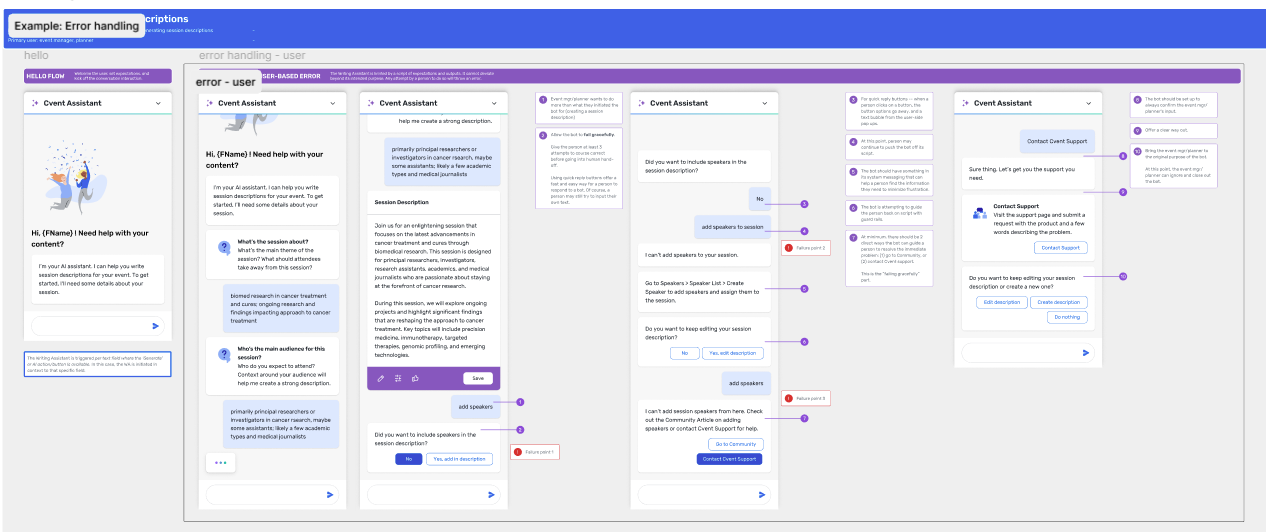Click the thumbs-up icon on the purple toolbar
Screen dimensions: 1266x532
click(414, 378)
